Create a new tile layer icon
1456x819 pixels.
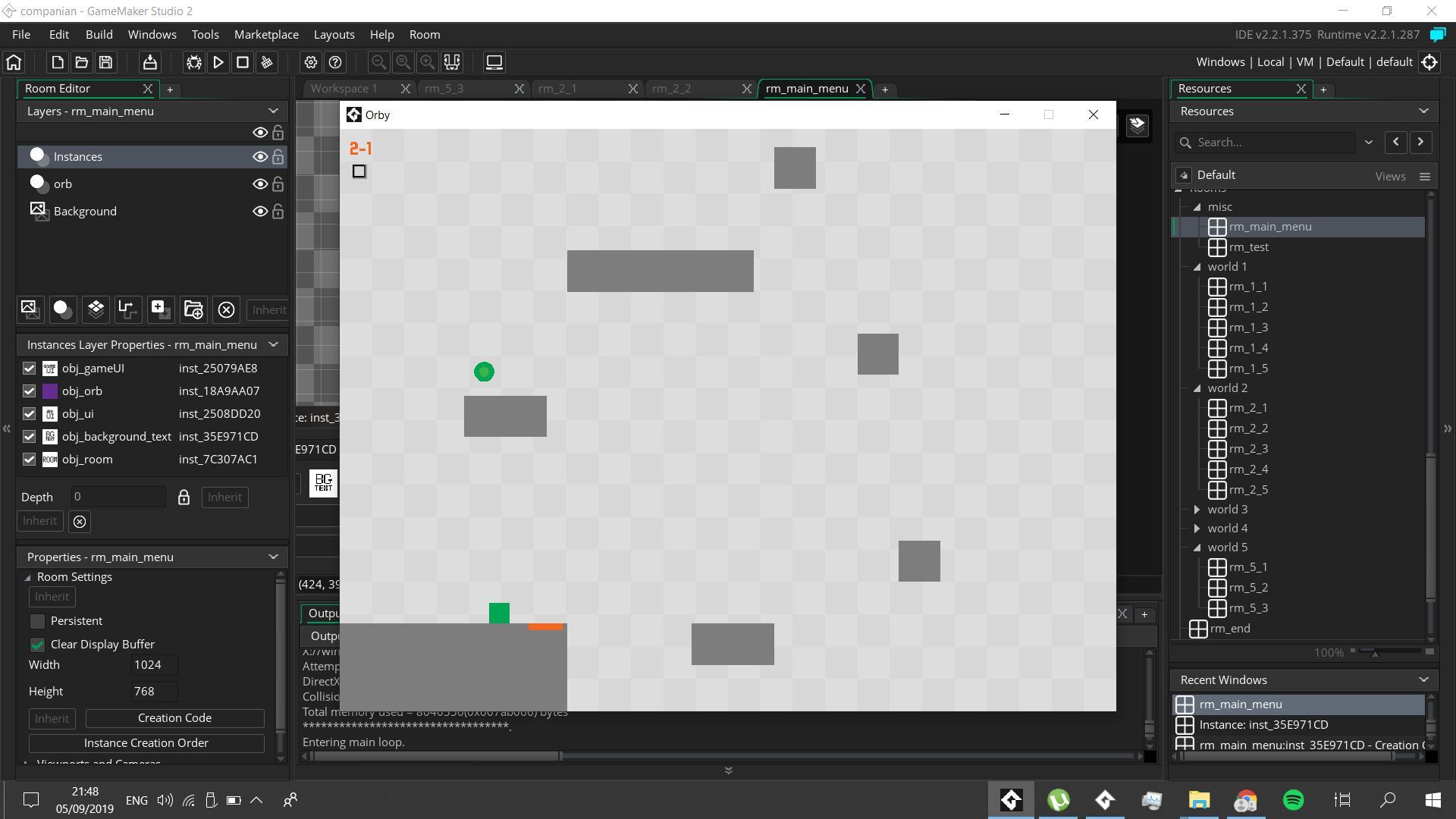(x=96, y=309)
